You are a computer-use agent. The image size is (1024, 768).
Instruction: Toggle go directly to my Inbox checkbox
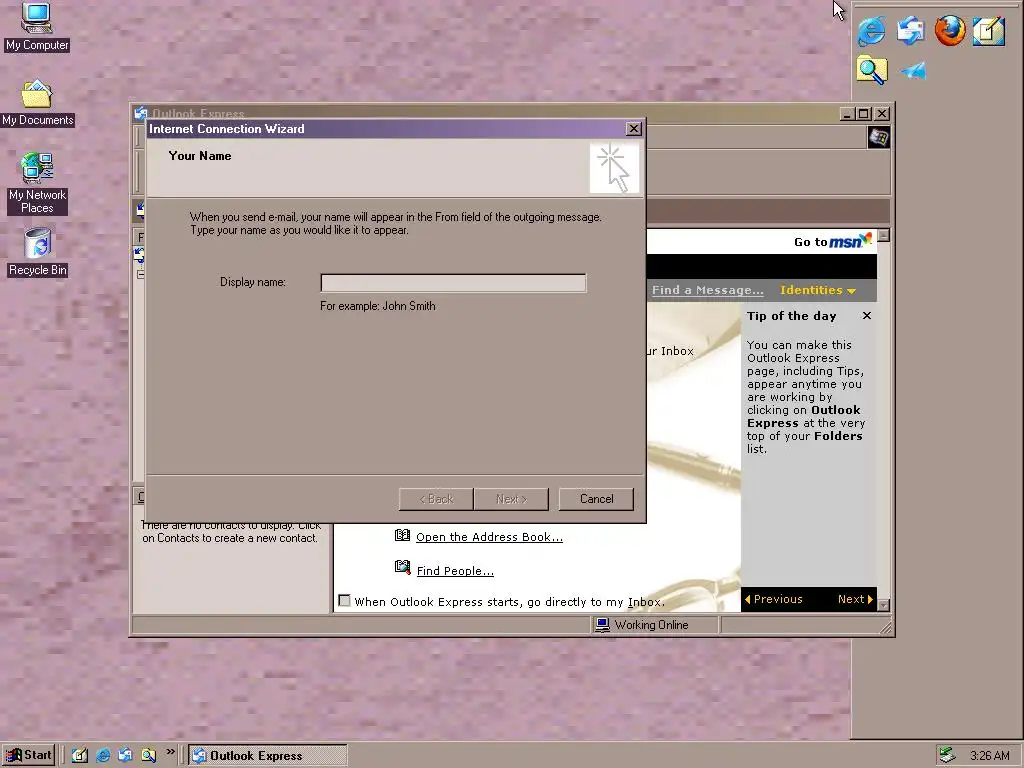(344, 601)
